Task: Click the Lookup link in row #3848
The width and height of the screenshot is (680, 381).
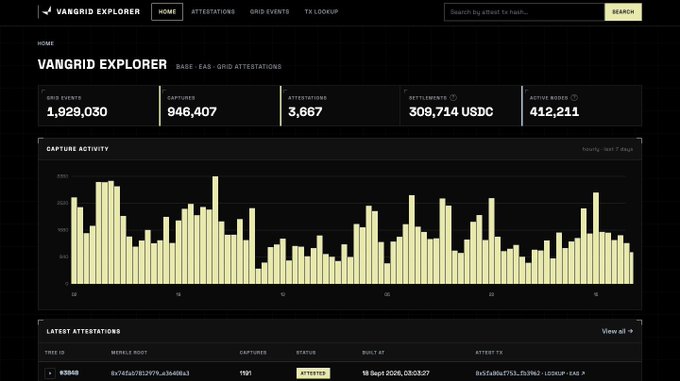Action: tap(555, 373)
